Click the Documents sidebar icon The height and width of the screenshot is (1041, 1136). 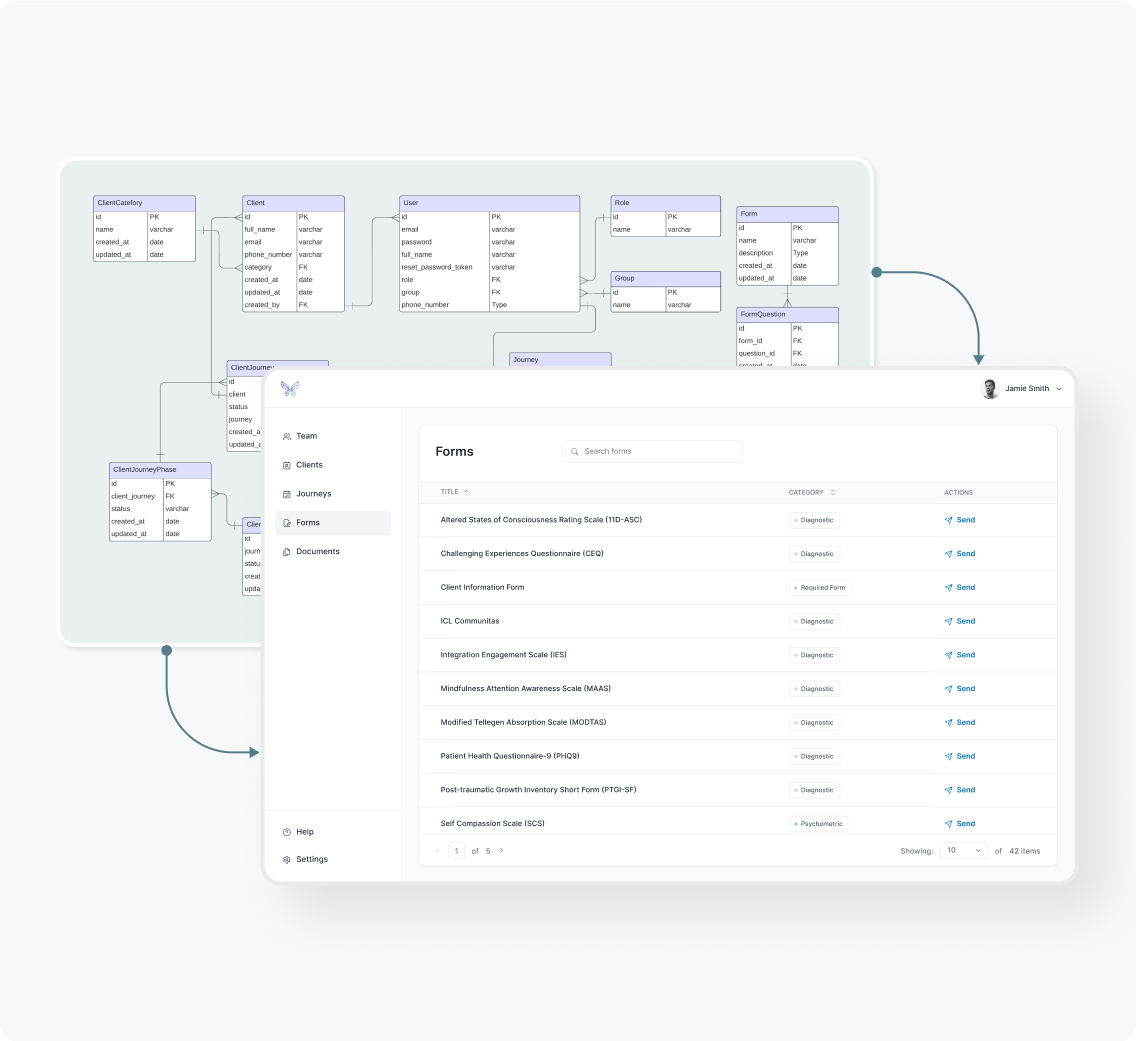(287, 552)
